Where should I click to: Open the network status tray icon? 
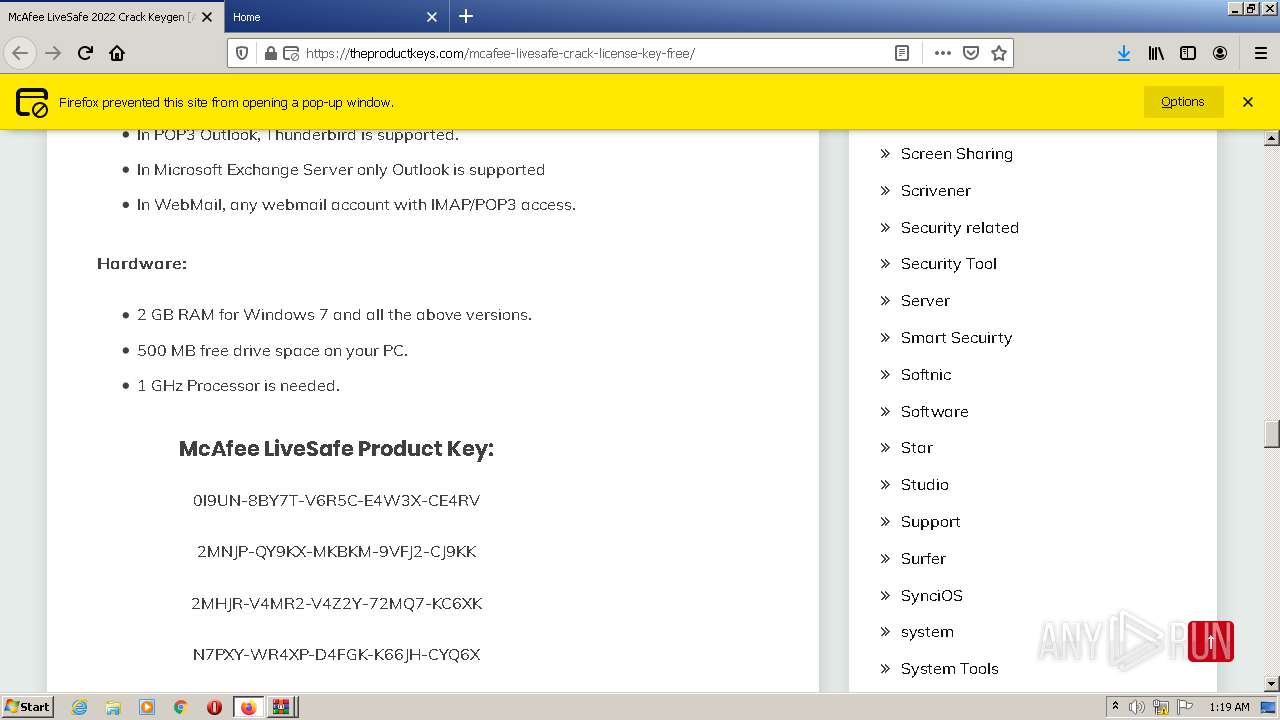pyautogui.click(x=1161, y=707)
